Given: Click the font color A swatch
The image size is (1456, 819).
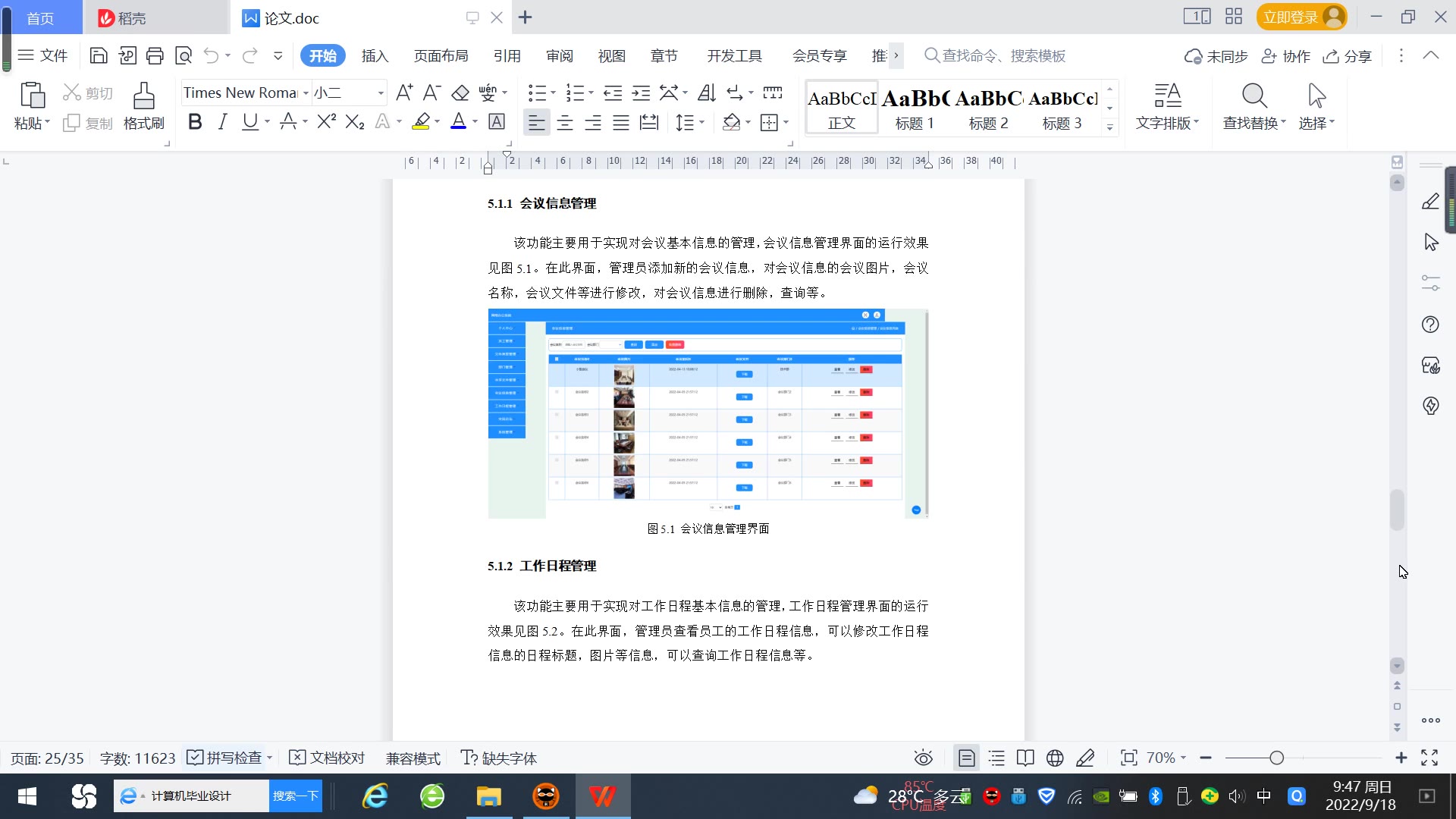Looking at the screenshot, I should [x=459, y=121].
